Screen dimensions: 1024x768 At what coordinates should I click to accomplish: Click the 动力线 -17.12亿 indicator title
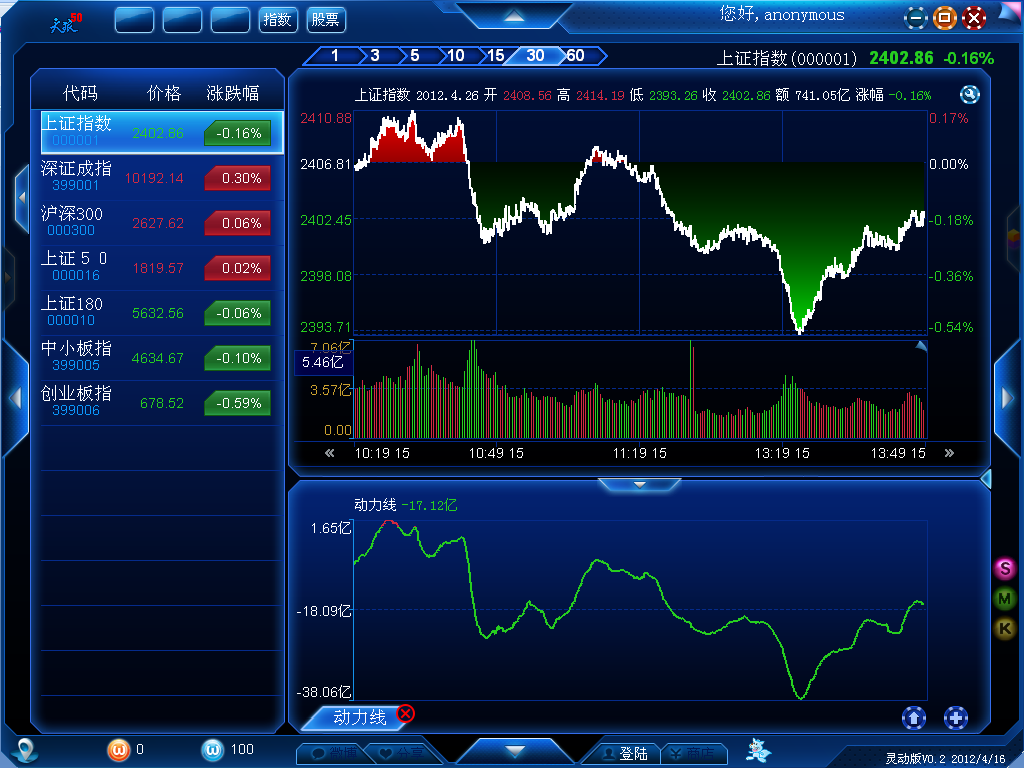(x=406, y=505)
